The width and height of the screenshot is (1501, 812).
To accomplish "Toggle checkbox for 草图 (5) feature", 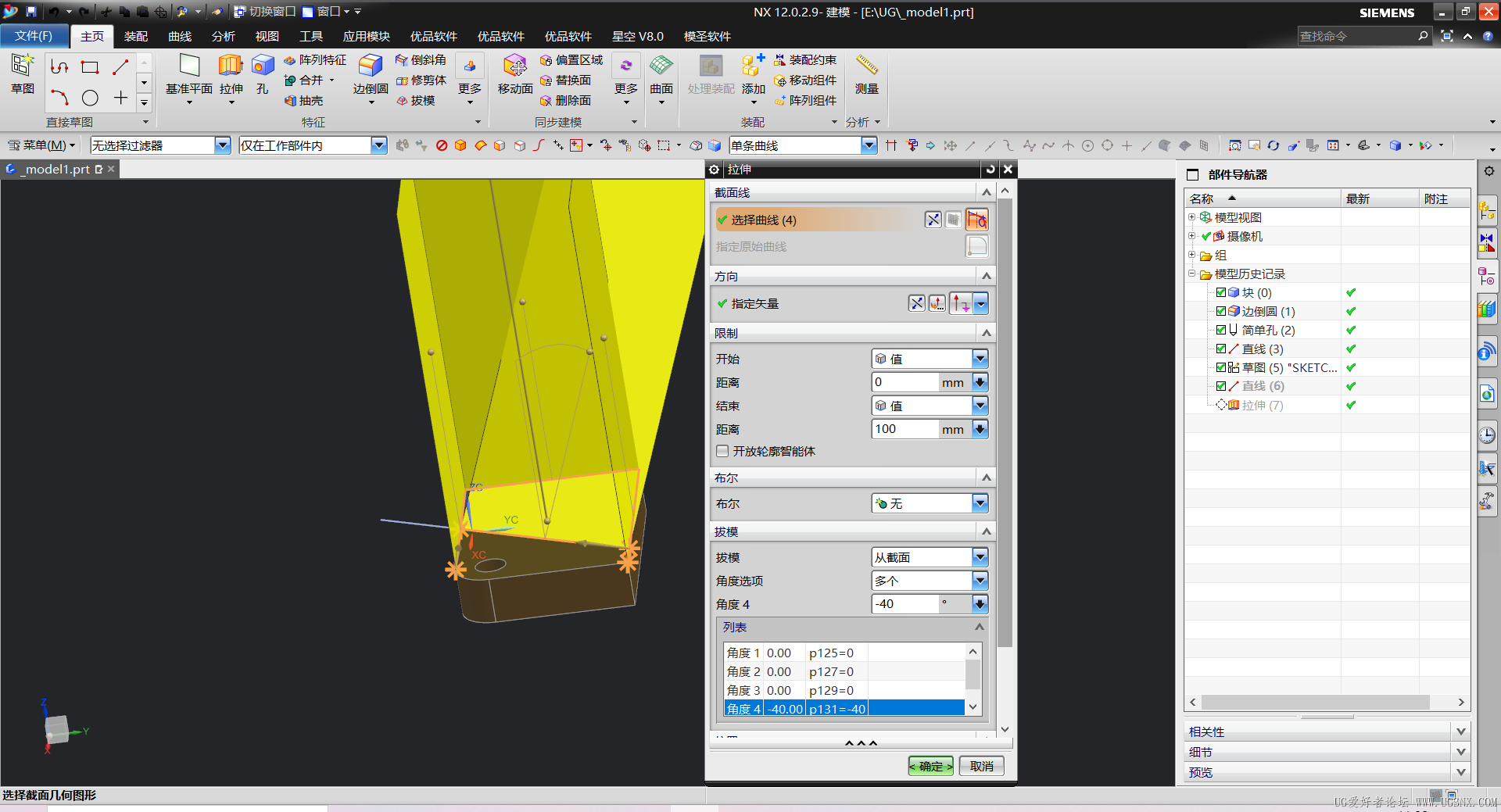I will 1221,367.
